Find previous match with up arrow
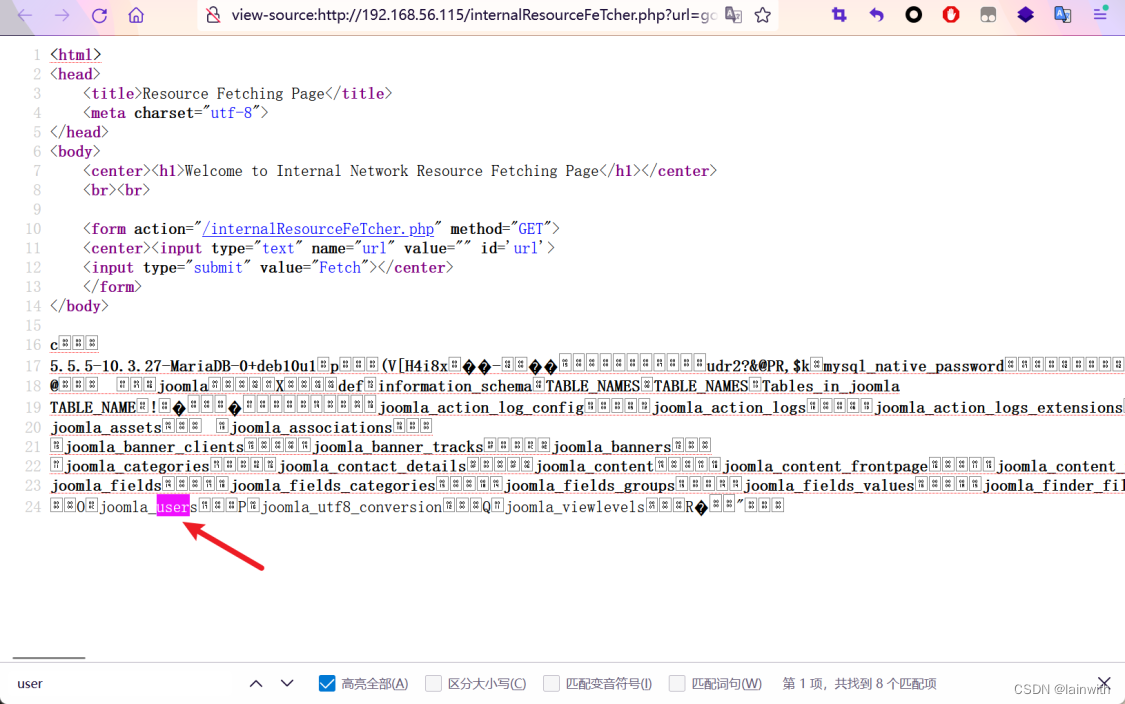The height and width of the screenshot is (704, 1125). (256, 683)
